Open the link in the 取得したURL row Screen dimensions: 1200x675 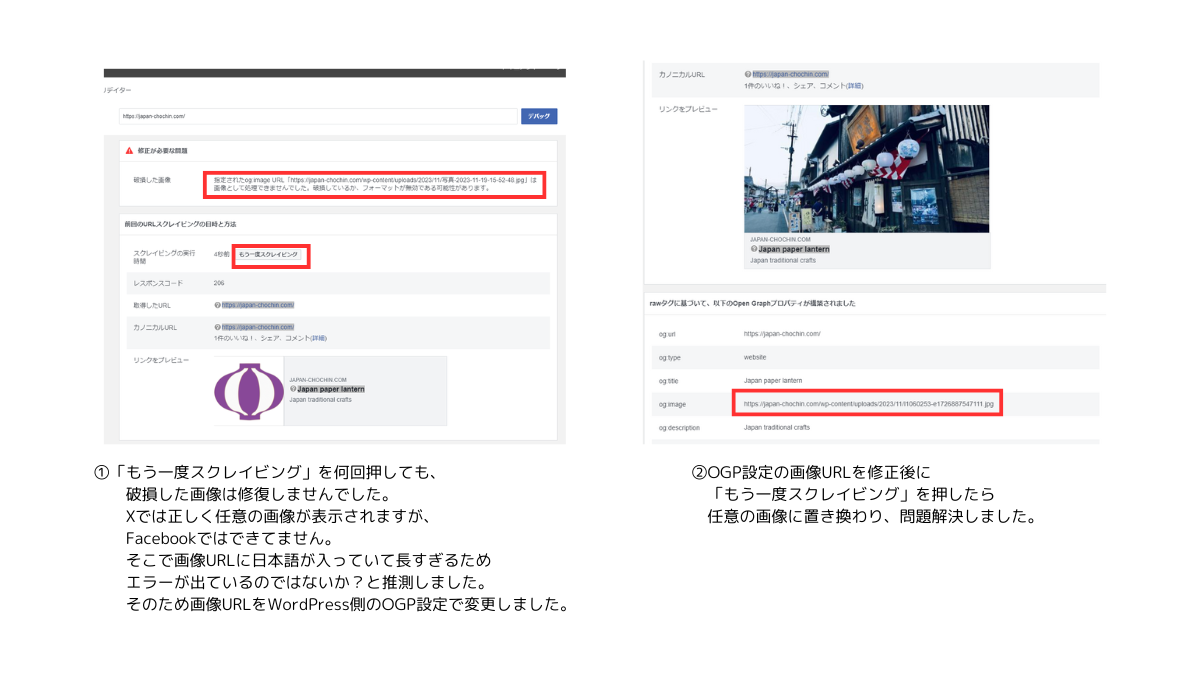tap(258, 305)
